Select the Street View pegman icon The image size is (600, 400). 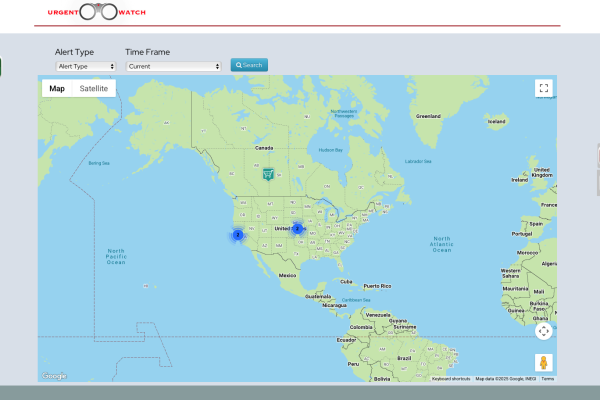(543, 362)
